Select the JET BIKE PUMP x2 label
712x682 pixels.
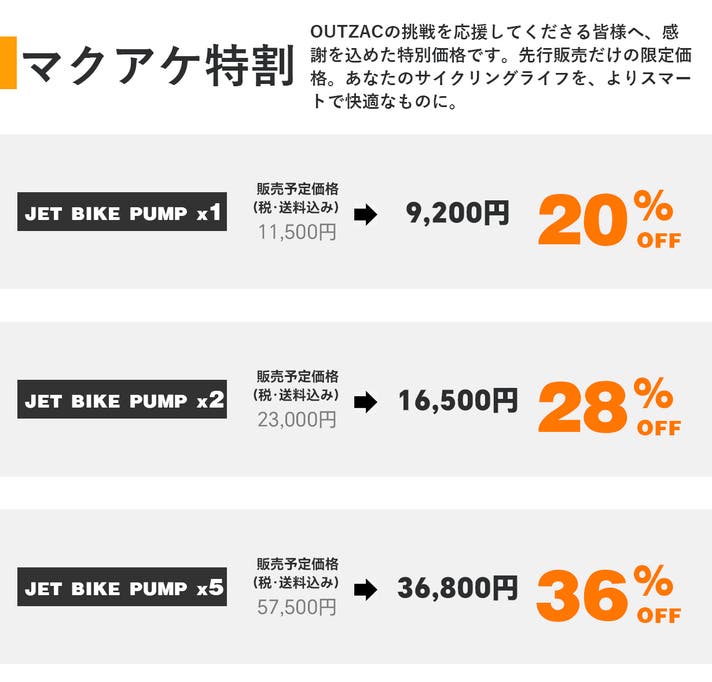122,401
